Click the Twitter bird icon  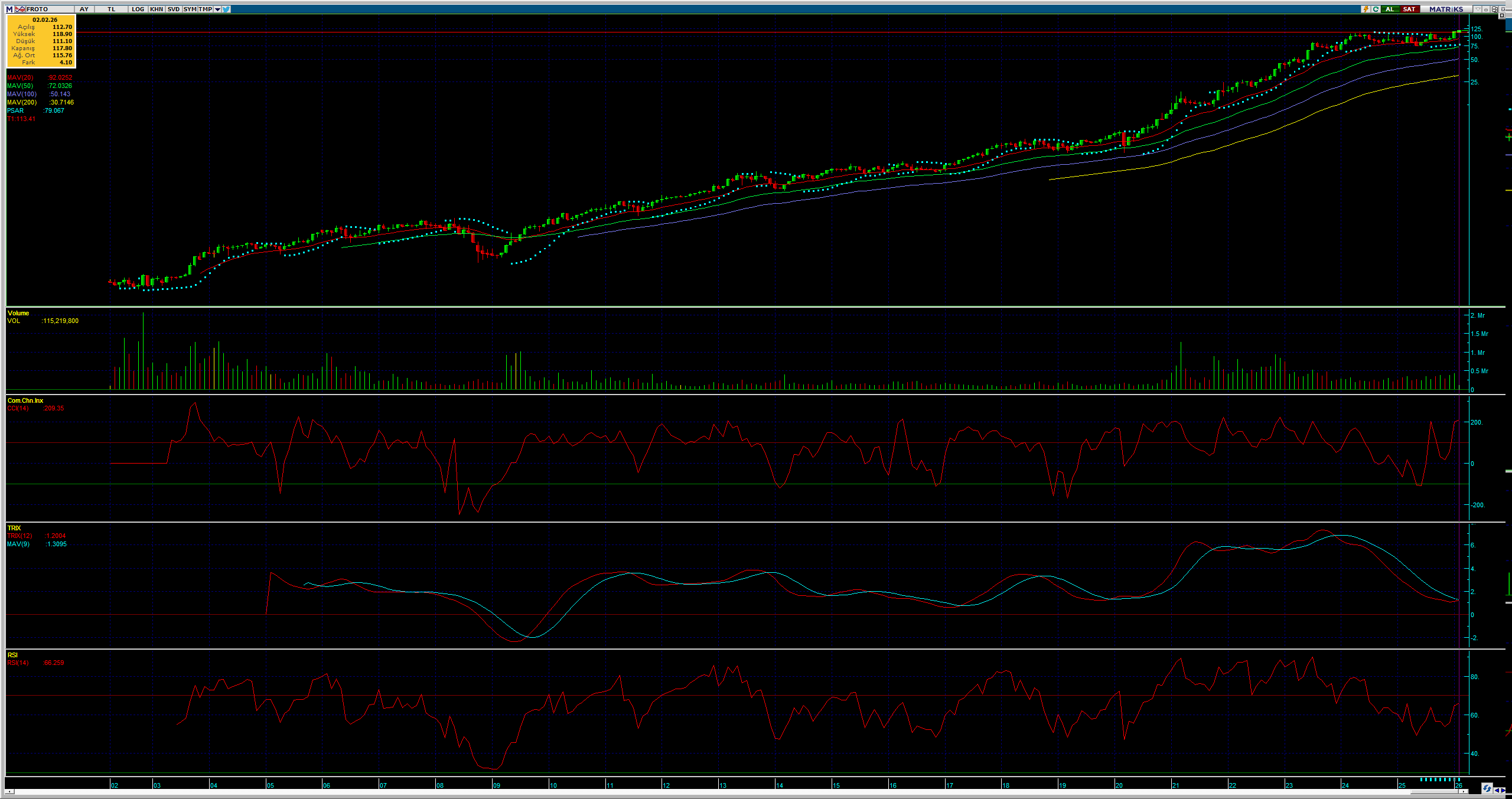(x=226, y=9)
